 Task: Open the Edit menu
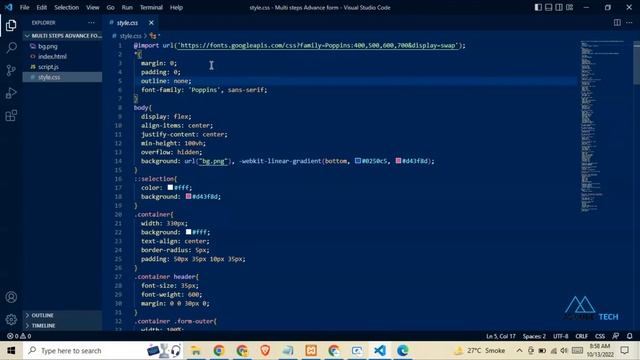tap(42, 7)
